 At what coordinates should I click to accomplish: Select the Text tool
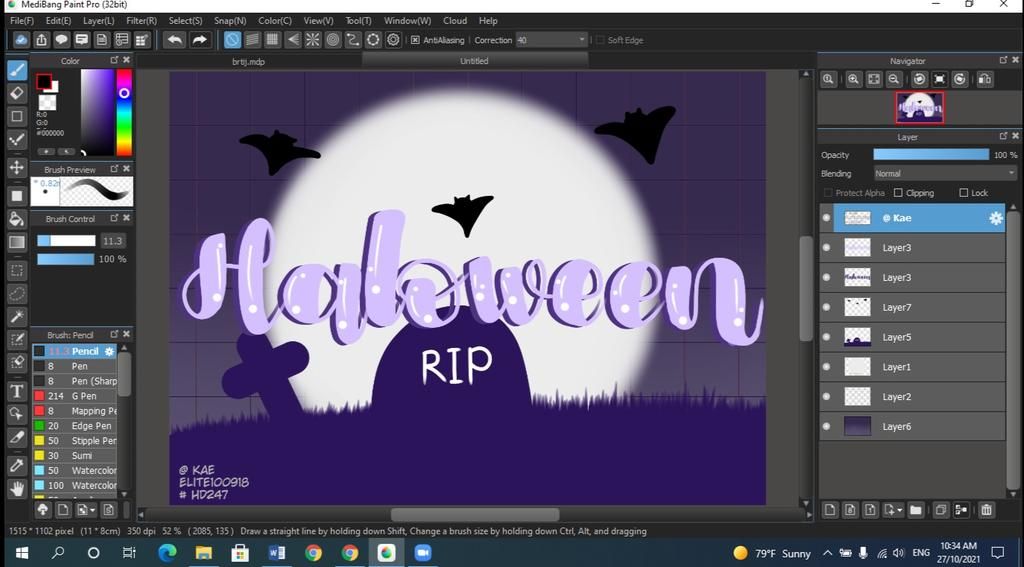(x=17, y=391)
